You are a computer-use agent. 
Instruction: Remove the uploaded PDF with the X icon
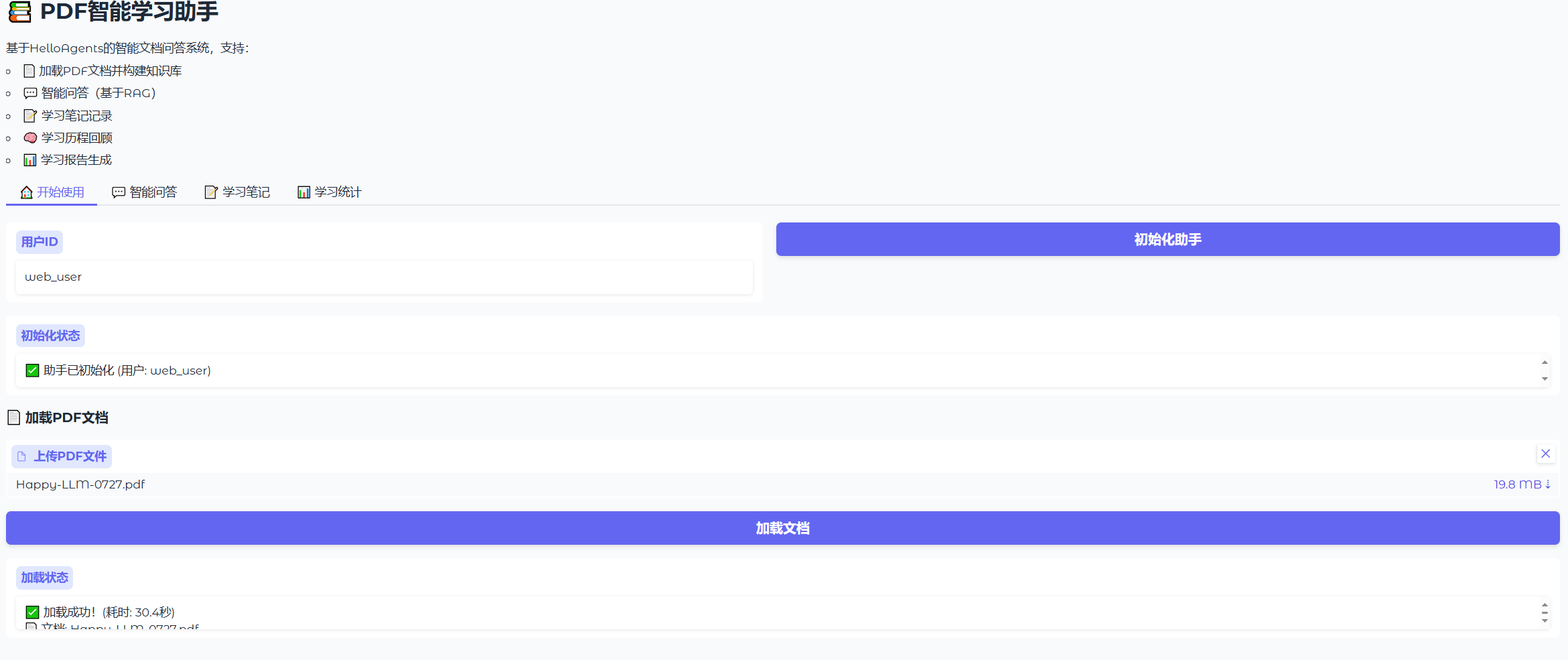pos(1545,454)
